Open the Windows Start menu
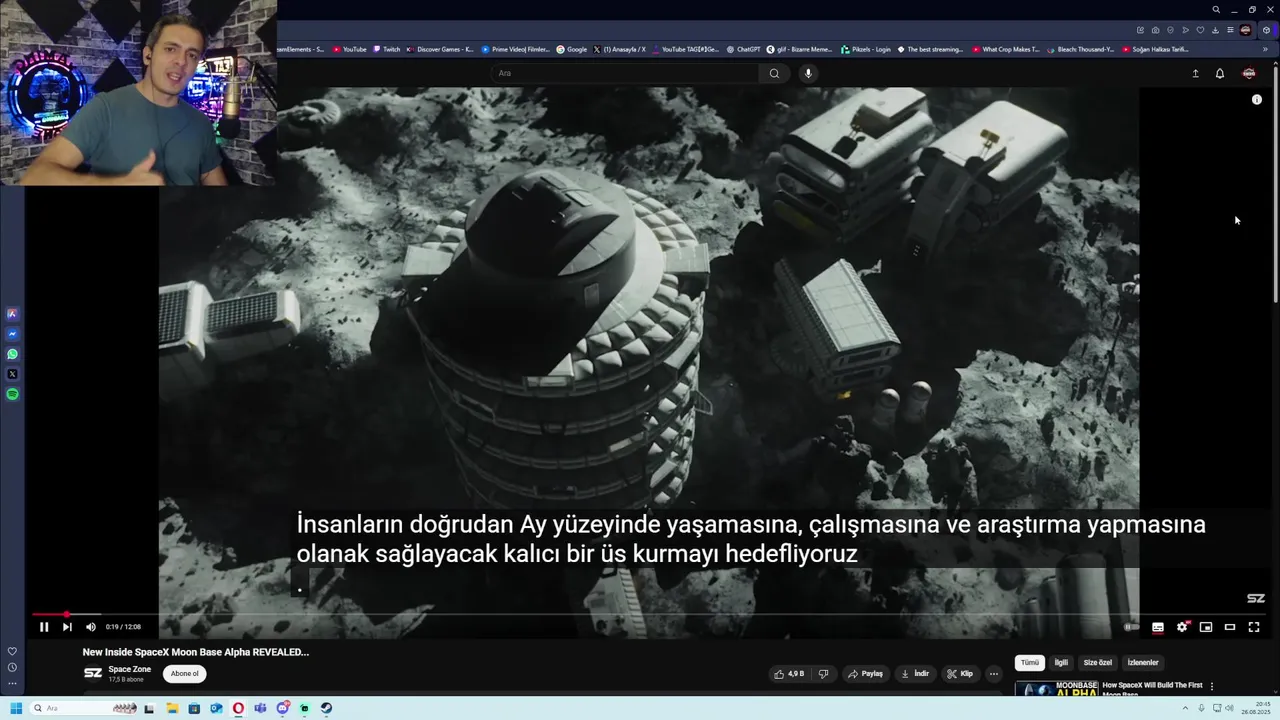 tap(16, 708)
